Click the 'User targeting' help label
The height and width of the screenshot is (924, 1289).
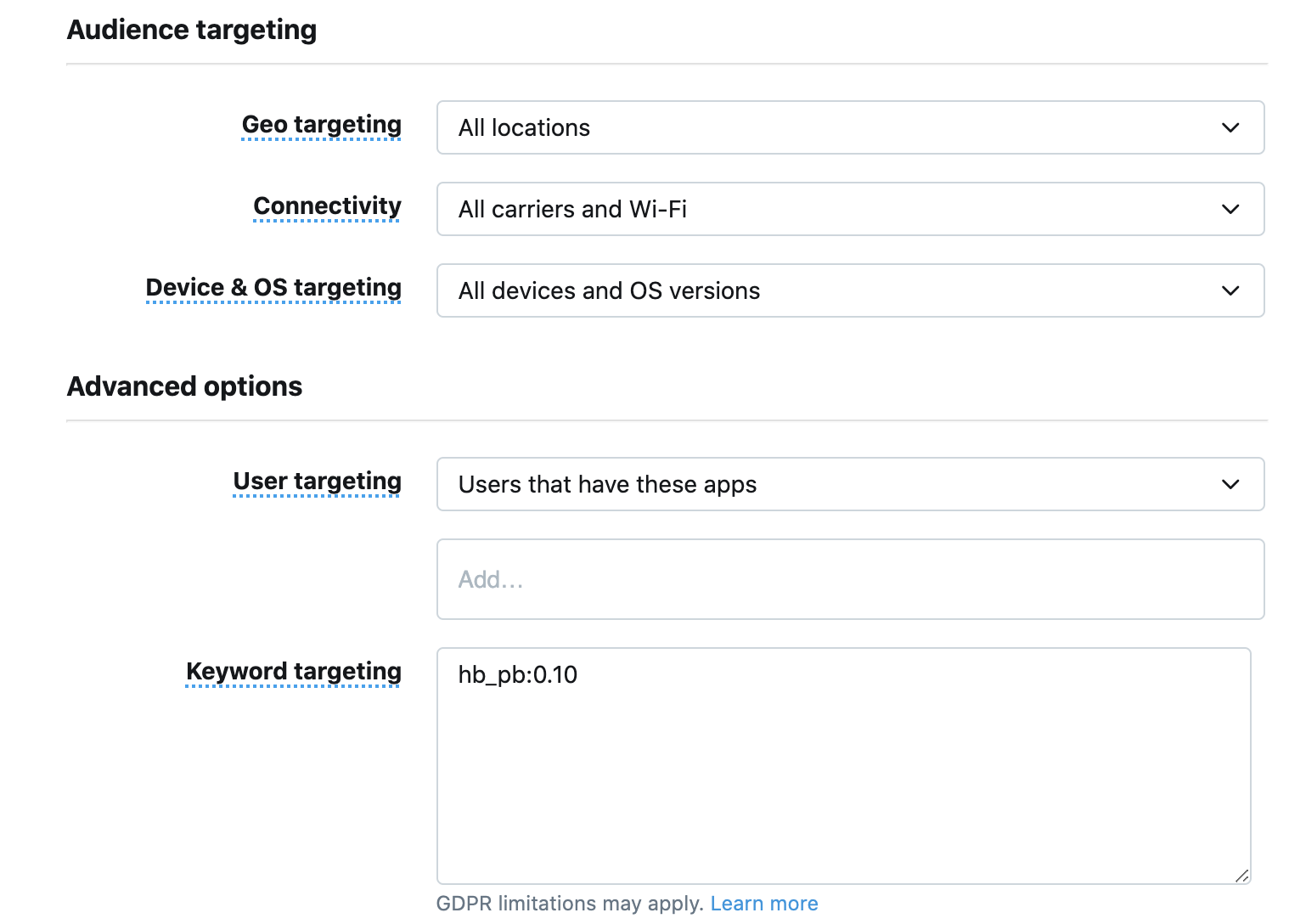tap(317, 482)
